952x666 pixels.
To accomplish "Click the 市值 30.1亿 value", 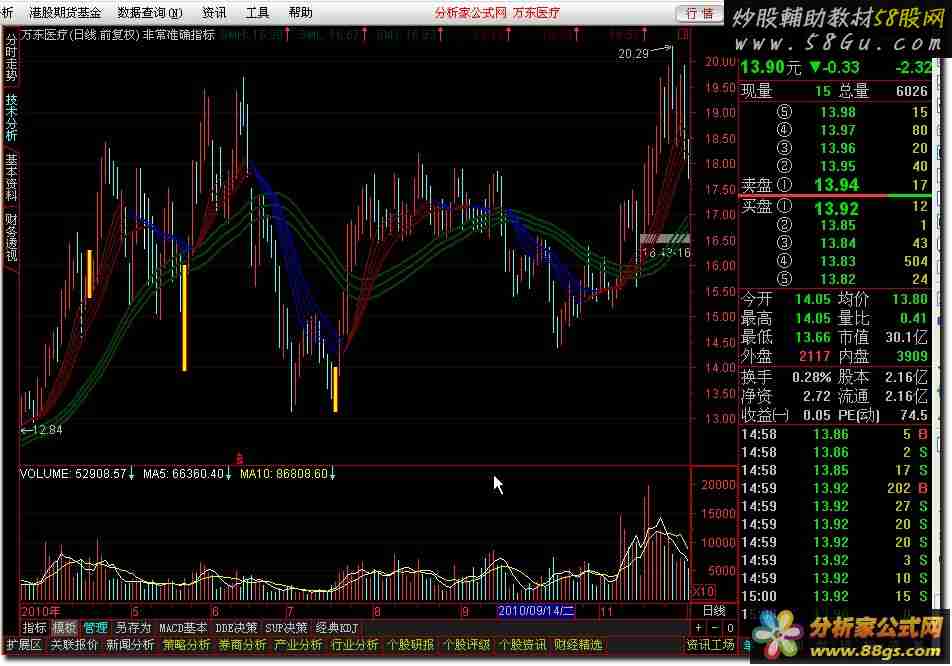I will (x=906, y=337).
